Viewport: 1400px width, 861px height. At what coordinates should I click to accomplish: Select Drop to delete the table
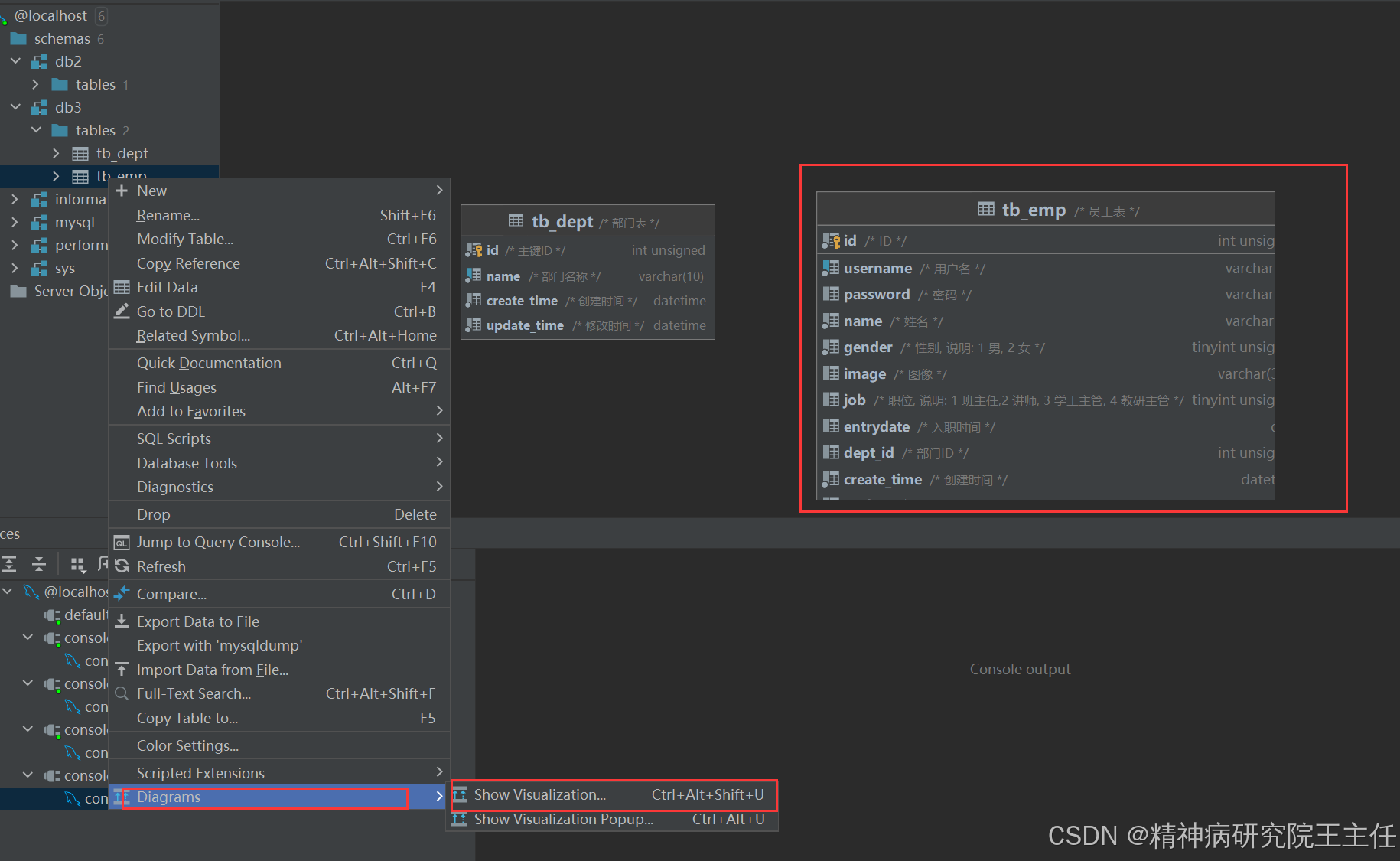click(x=153, y=514)
